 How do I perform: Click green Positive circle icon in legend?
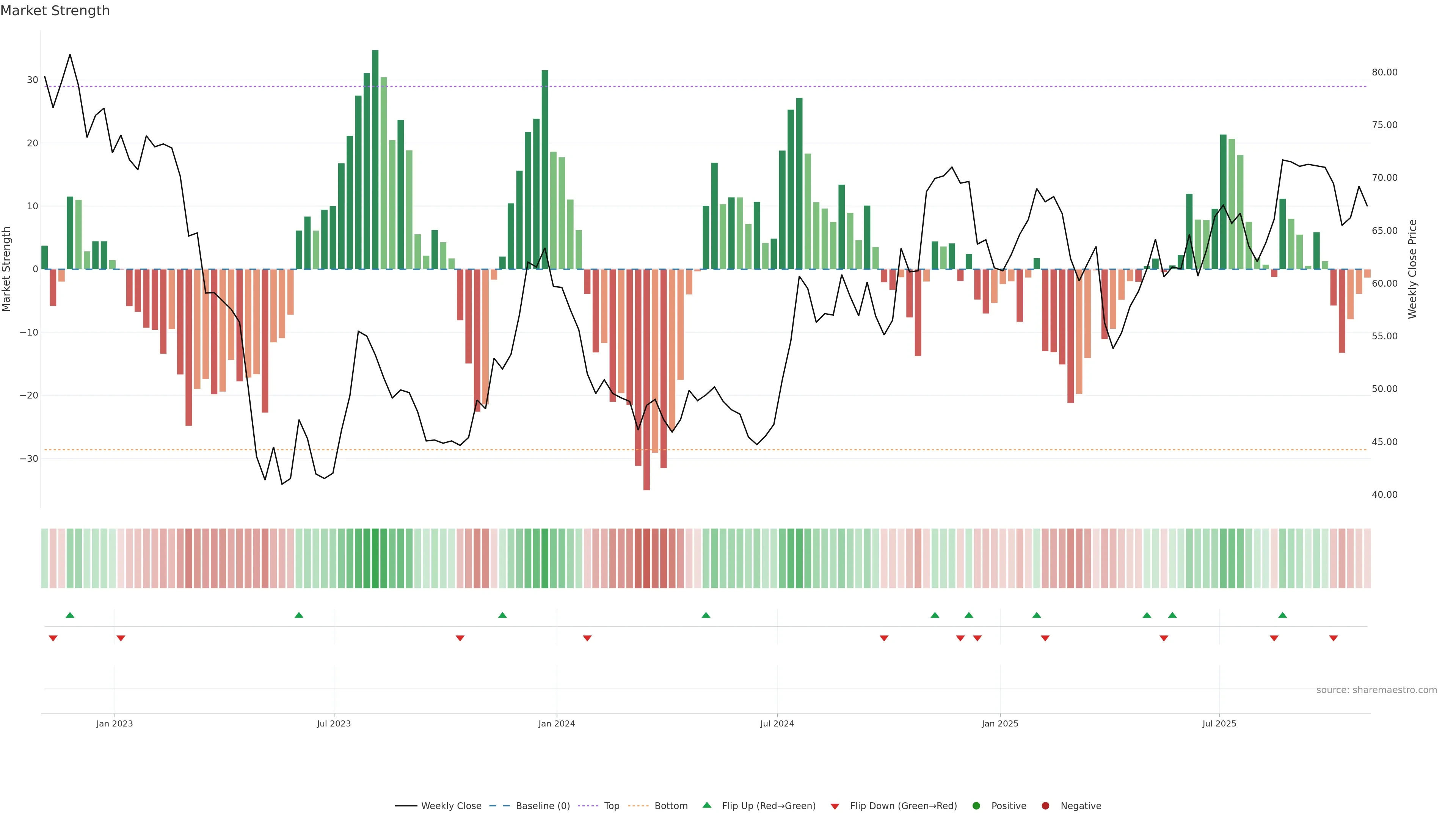click(x=976, y=806)
